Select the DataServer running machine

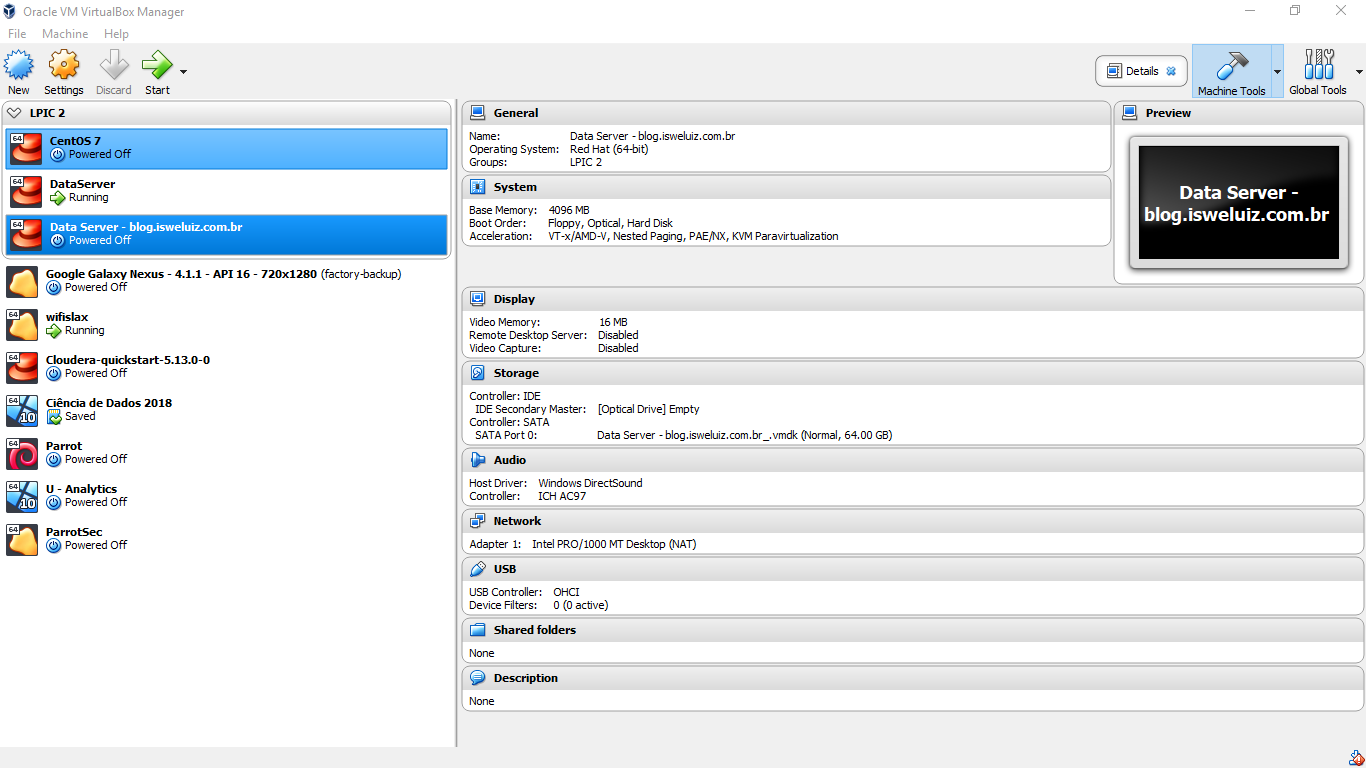tap(227, 191)
